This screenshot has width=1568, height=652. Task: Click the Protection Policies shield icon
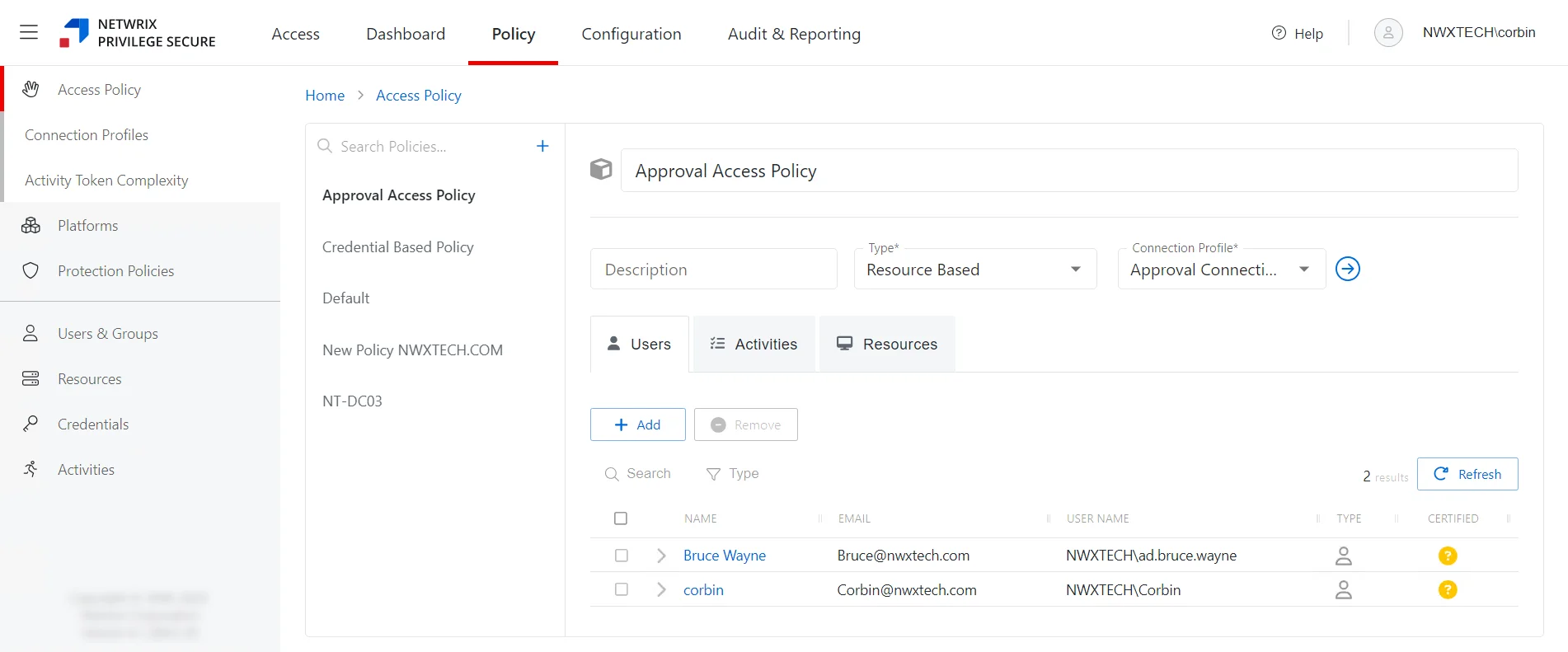click(x=31, y=270)
